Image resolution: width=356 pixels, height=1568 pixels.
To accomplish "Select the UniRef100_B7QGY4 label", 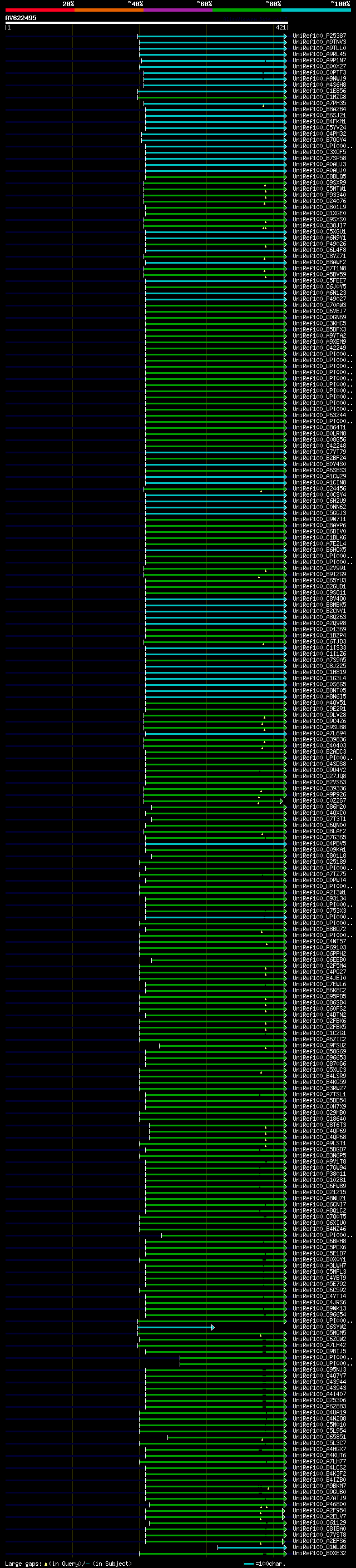I will (x=319, y=140).
